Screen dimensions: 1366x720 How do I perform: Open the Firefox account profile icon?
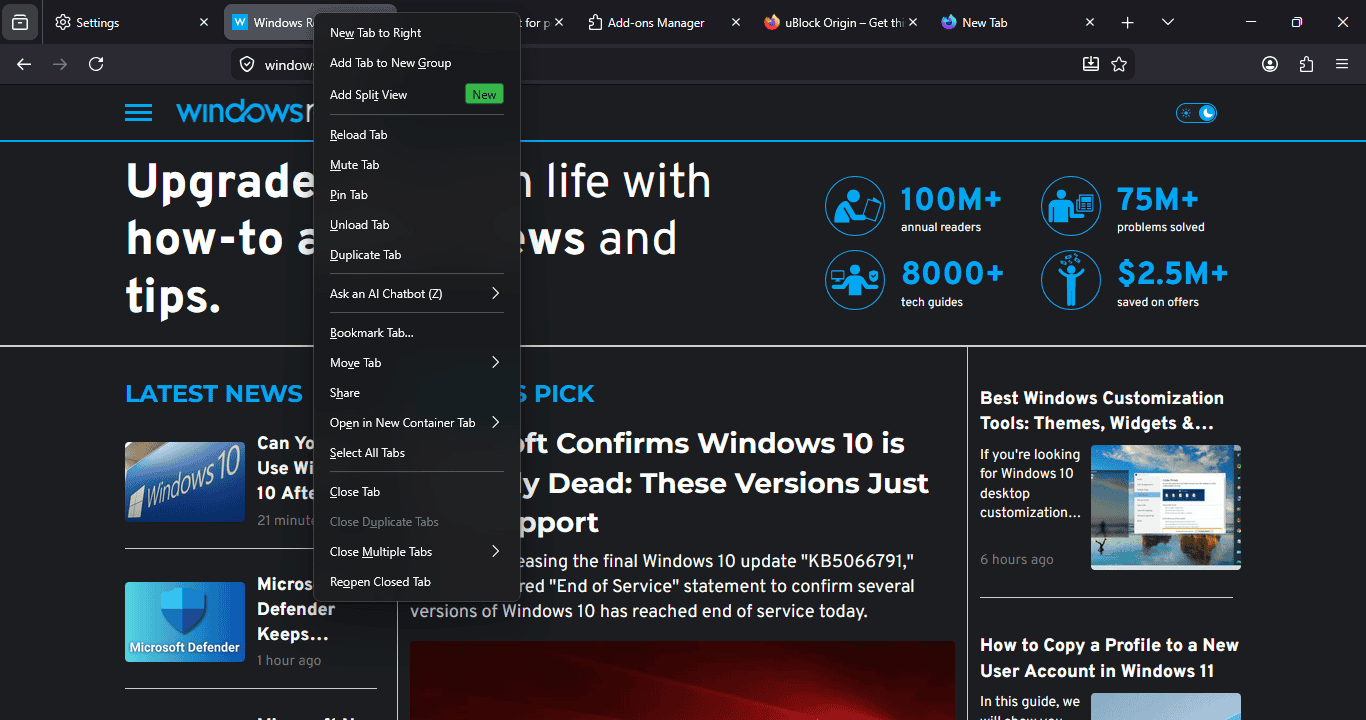[x=1270, y=63]
